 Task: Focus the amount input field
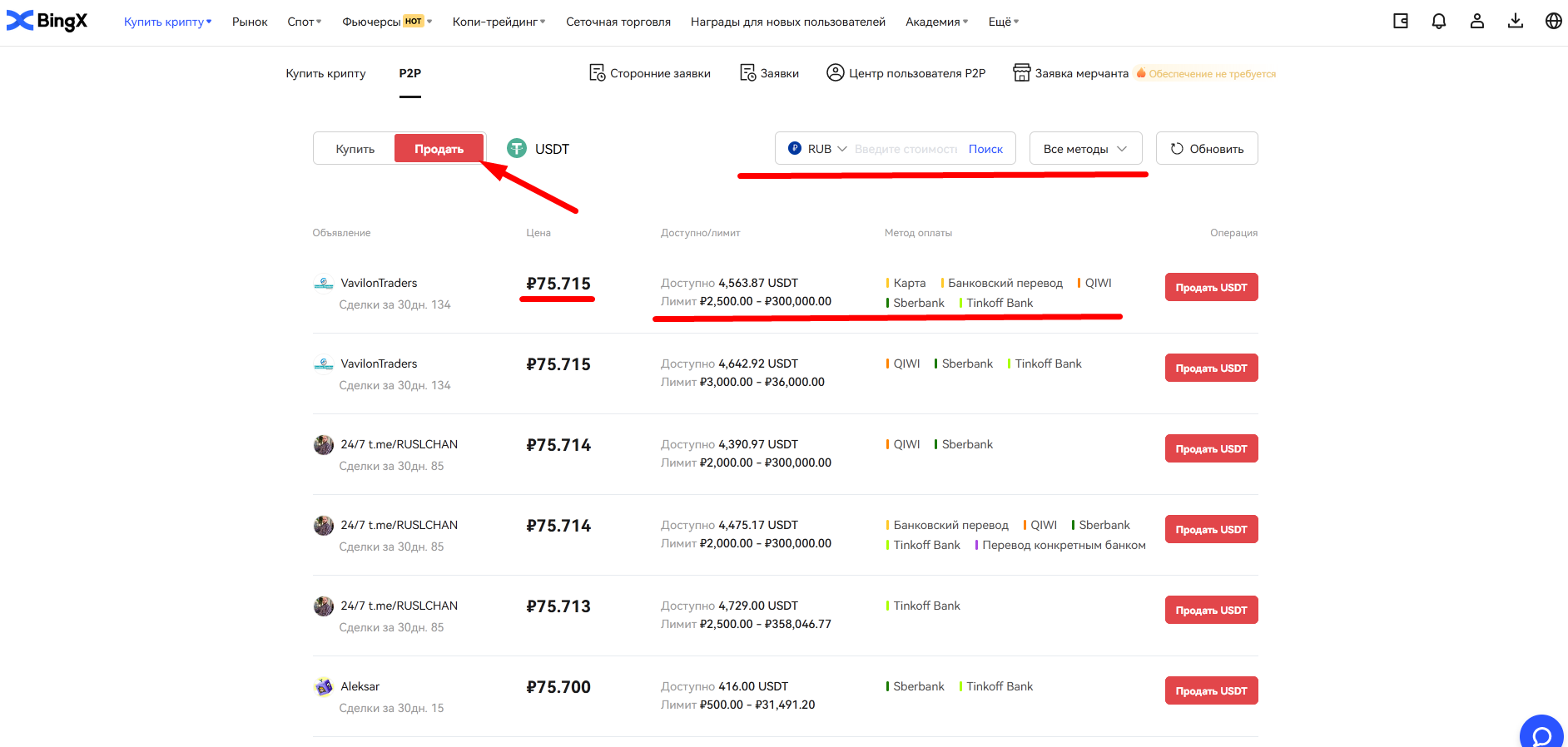pyautogui.click(x=906, y=149)
